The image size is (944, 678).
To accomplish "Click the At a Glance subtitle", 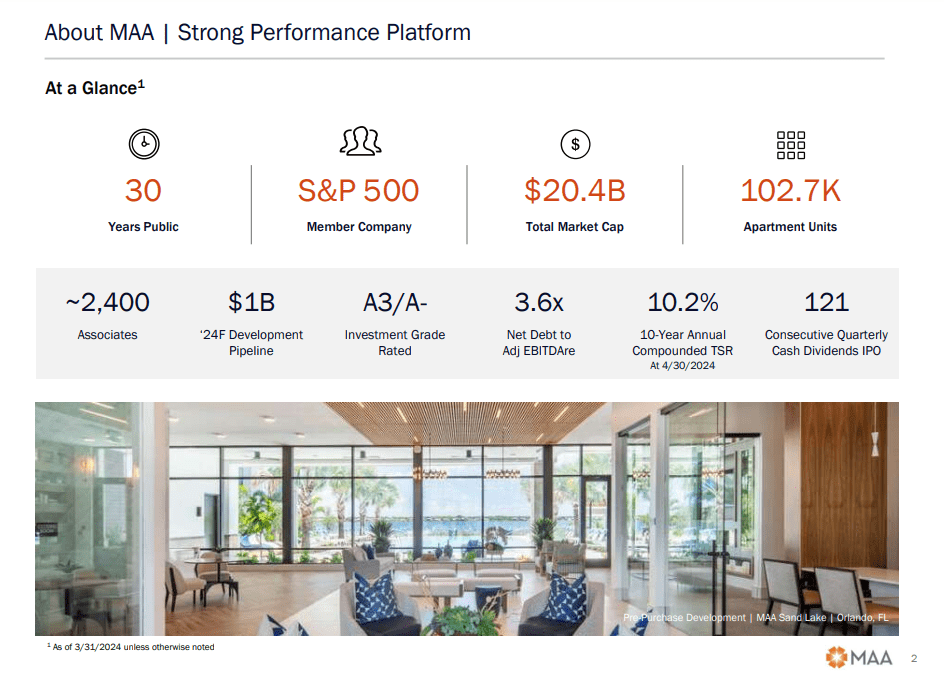I will (94, 88).
